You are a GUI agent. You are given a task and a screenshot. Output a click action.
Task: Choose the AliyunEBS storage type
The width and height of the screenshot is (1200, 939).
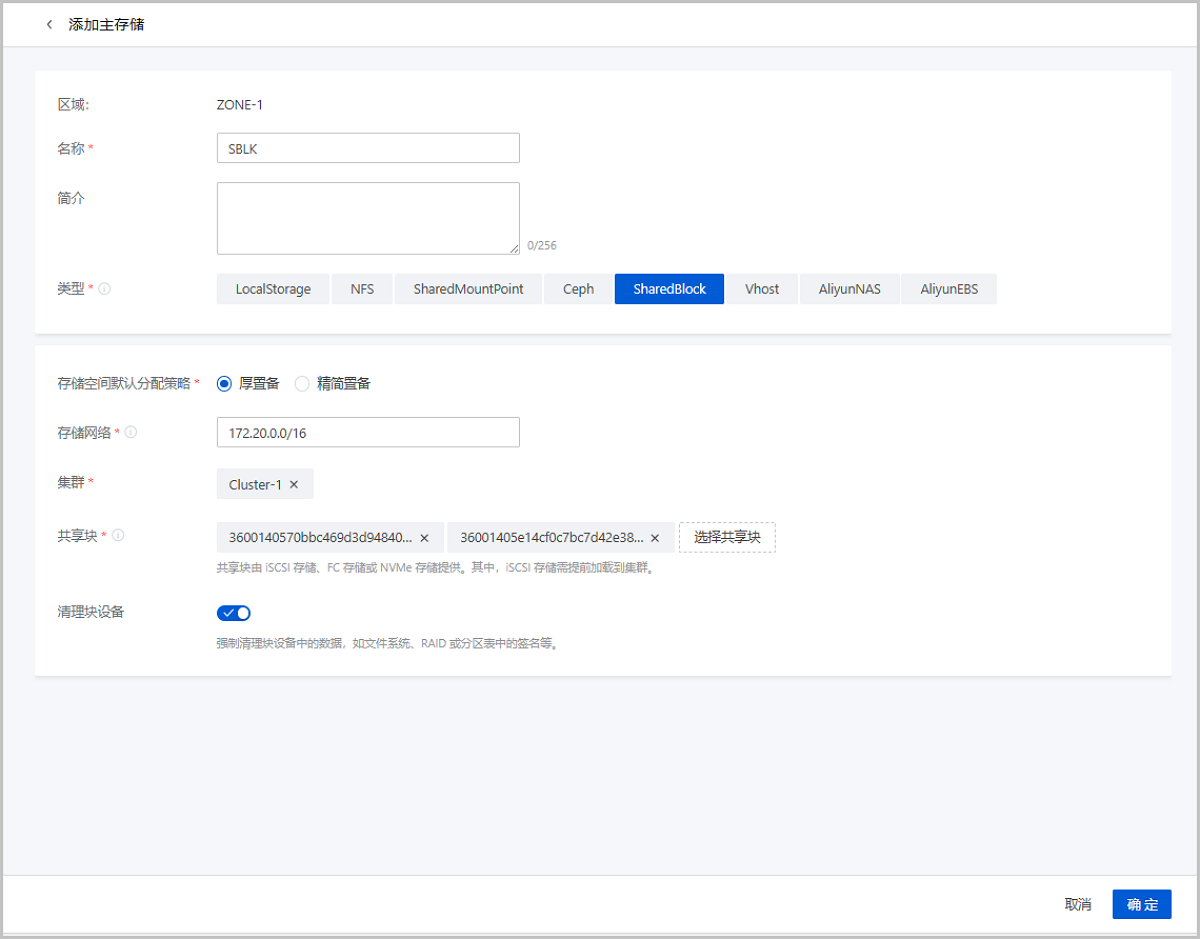[x=948, y=288]
